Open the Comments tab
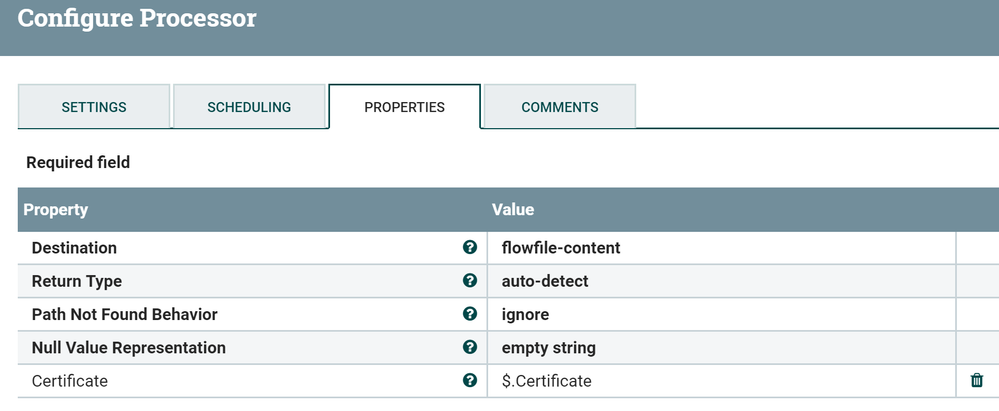The height and width of the screenshot is (411, 999). [559, 106]
